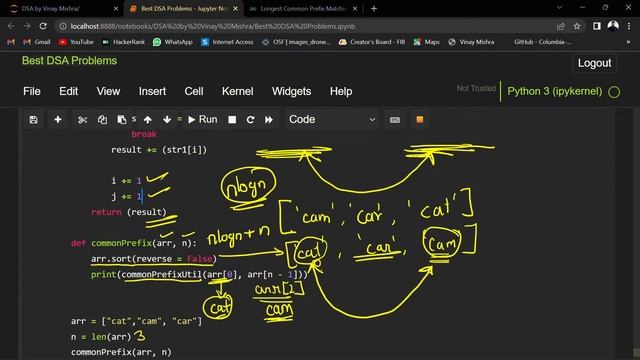Bookmark this page with the star icon

pyautogui.click(x=577, y=26)
